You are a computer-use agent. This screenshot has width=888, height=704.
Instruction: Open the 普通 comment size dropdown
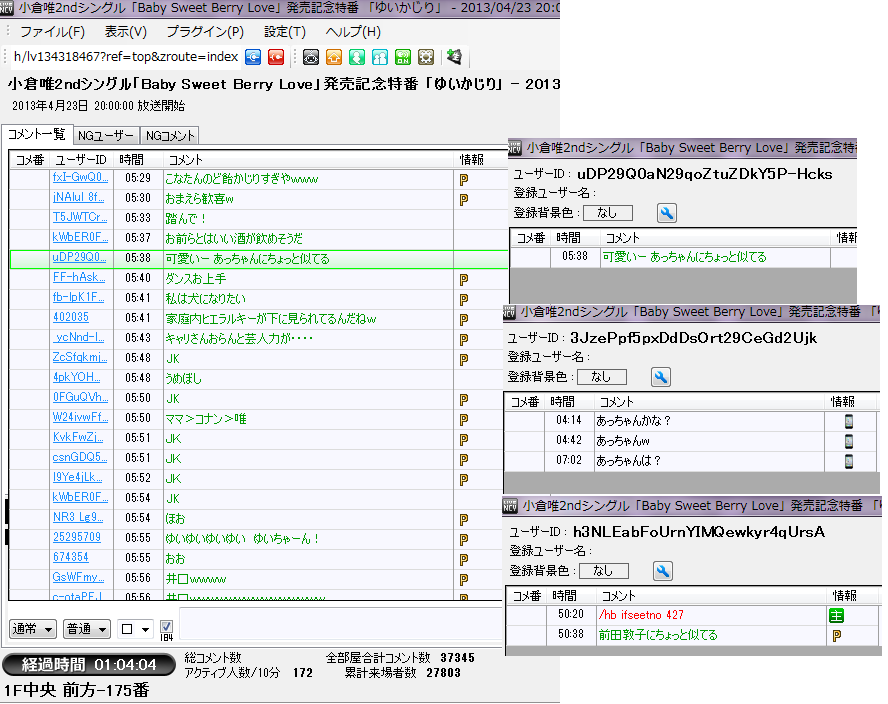(87, 629)
